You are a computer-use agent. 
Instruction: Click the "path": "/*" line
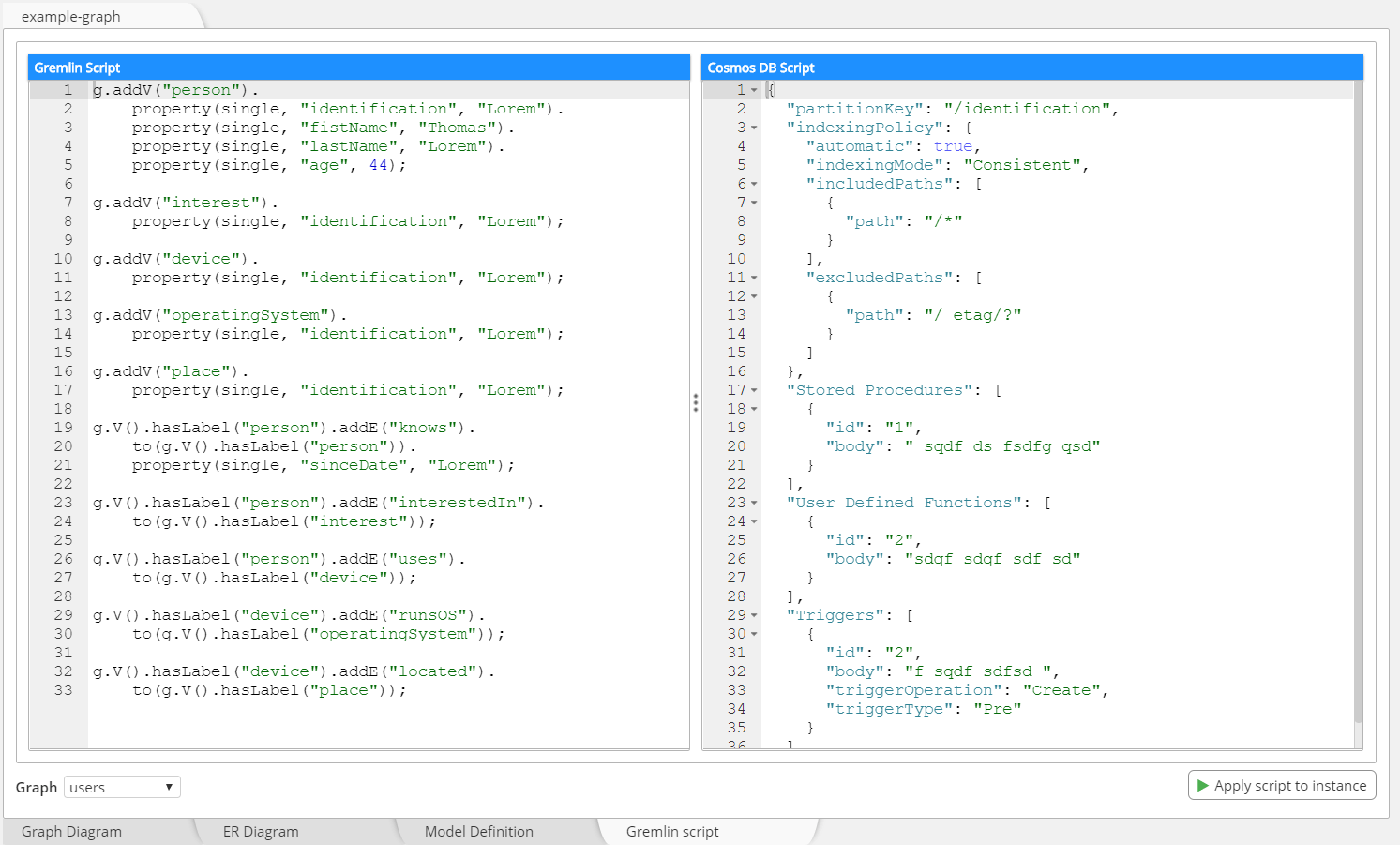click(x=904, y=221)
